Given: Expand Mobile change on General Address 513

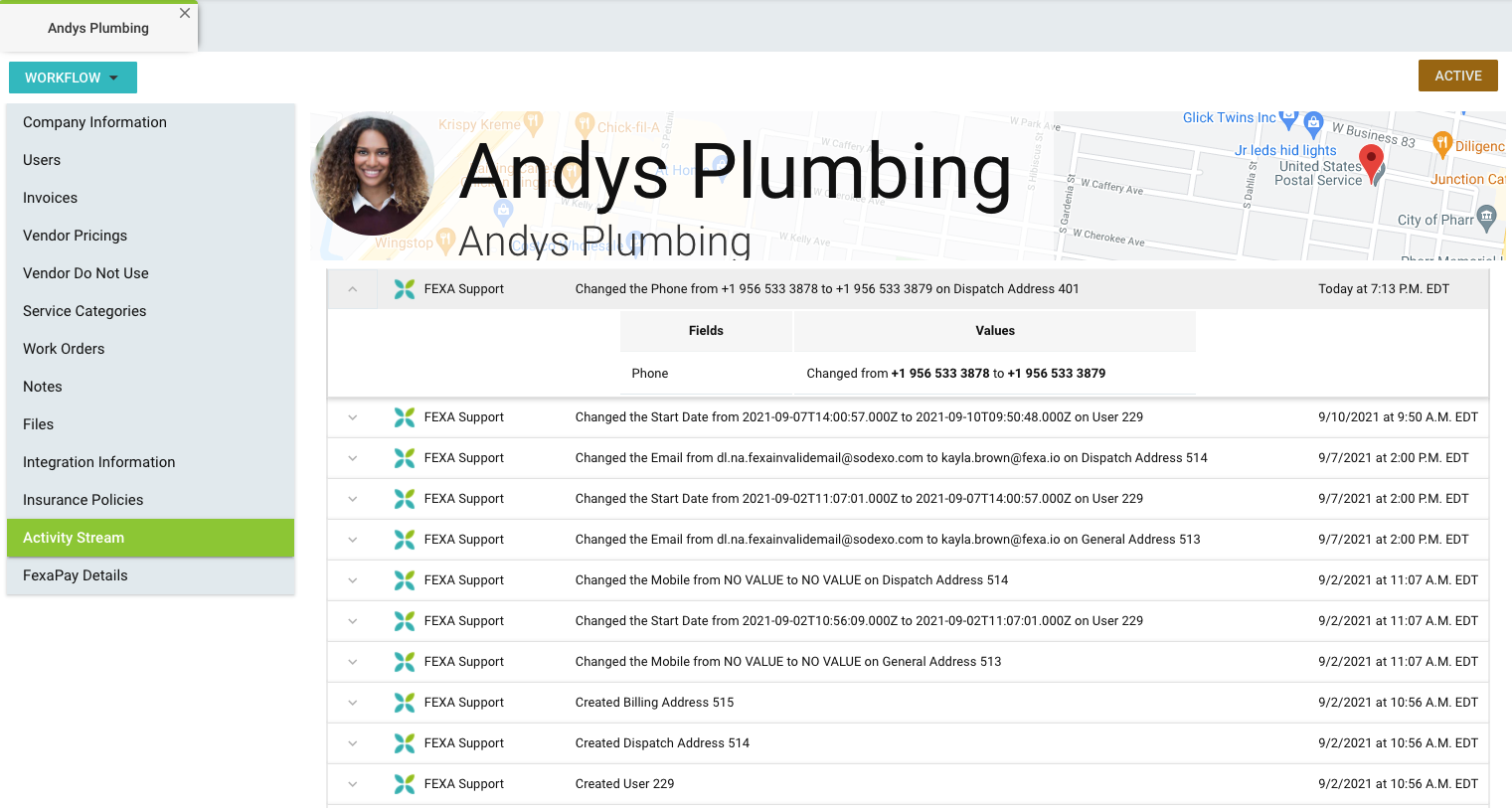Looking at the screenshot, I should tap(353, 662).
